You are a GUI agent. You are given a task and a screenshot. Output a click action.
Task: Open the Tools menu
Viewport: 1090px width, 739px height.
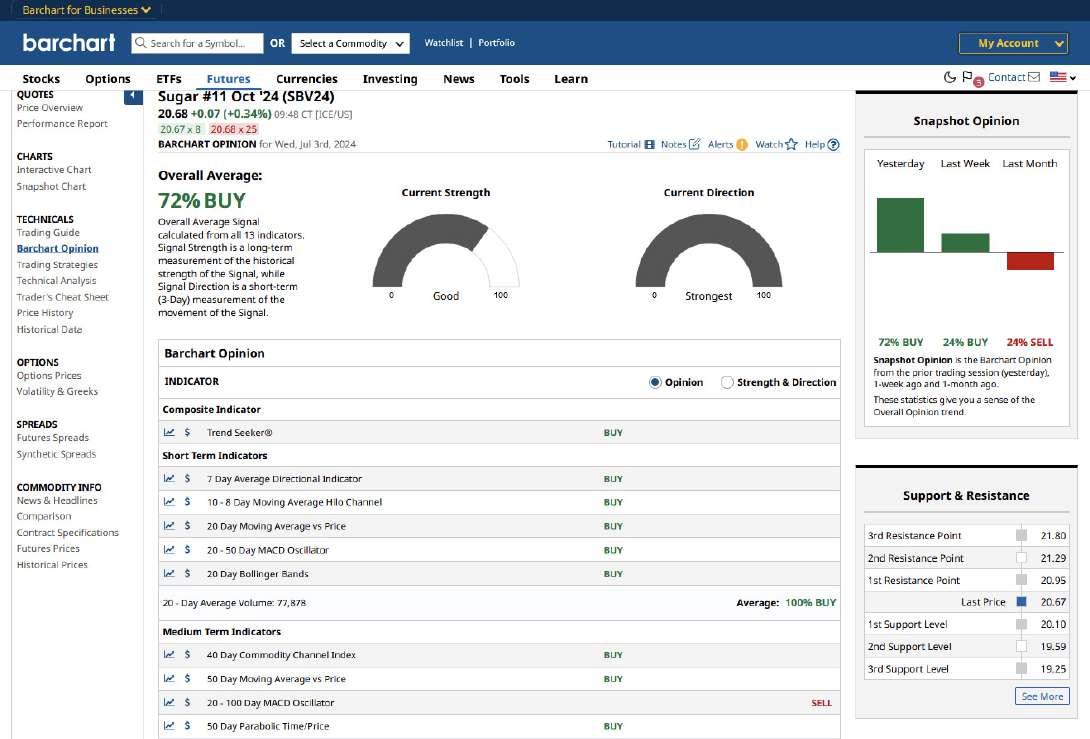tap(514, 79)
